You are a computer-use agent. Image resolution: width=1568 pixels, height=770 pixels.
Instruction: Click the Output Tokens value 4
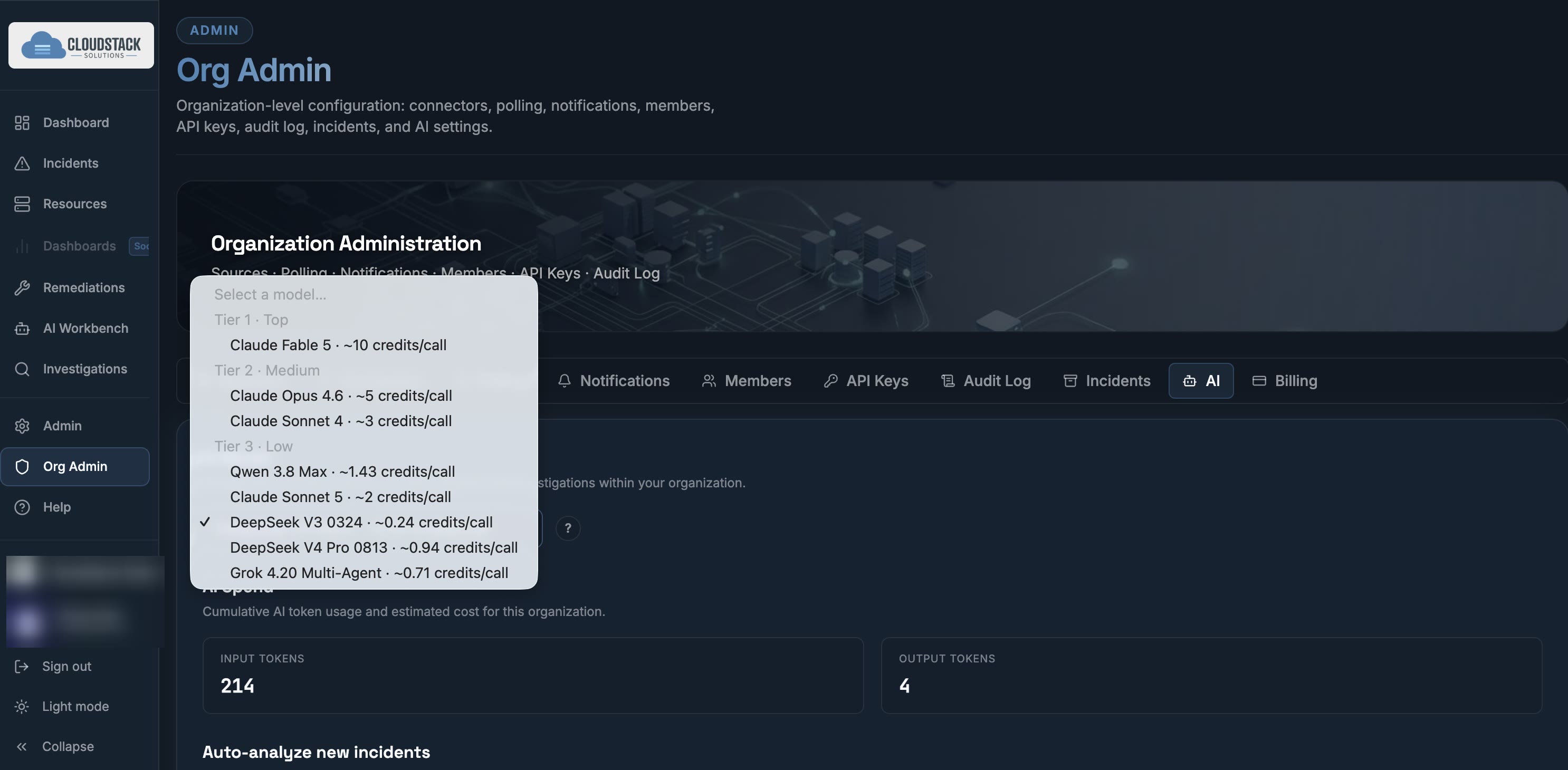pos(904,686)
